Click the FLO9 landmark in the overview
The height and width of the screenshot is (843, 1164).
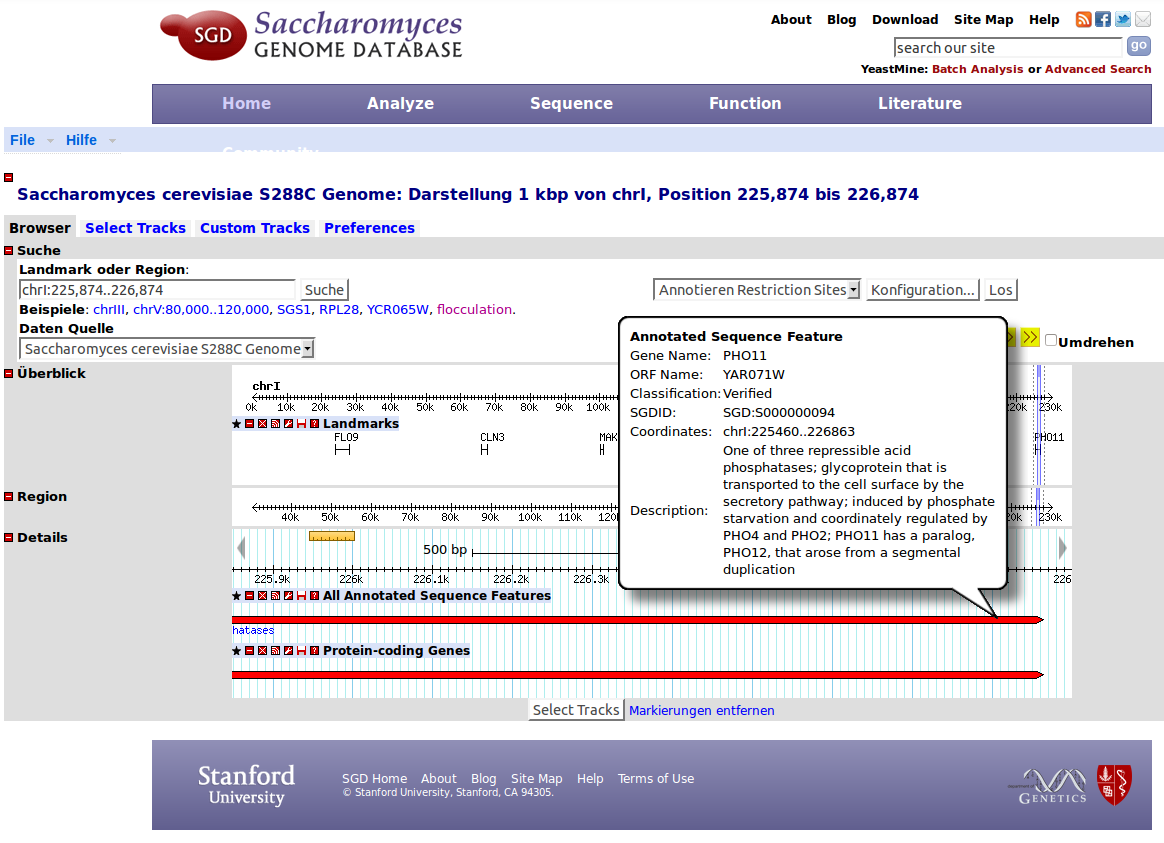[342, 450]
